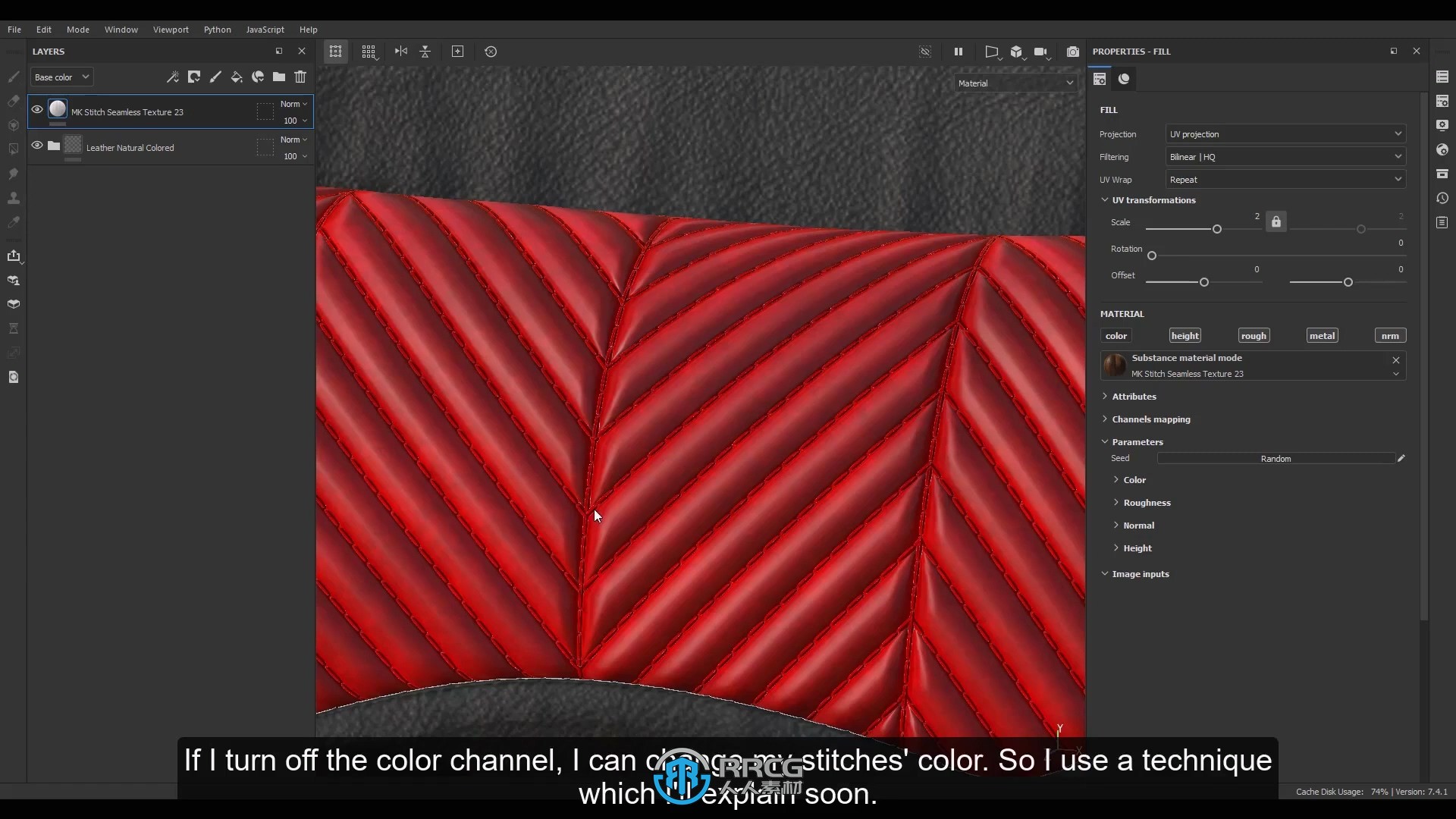Open the Base color channel dropdown
Screen dimensions: 1456x819
coord(61,77)
